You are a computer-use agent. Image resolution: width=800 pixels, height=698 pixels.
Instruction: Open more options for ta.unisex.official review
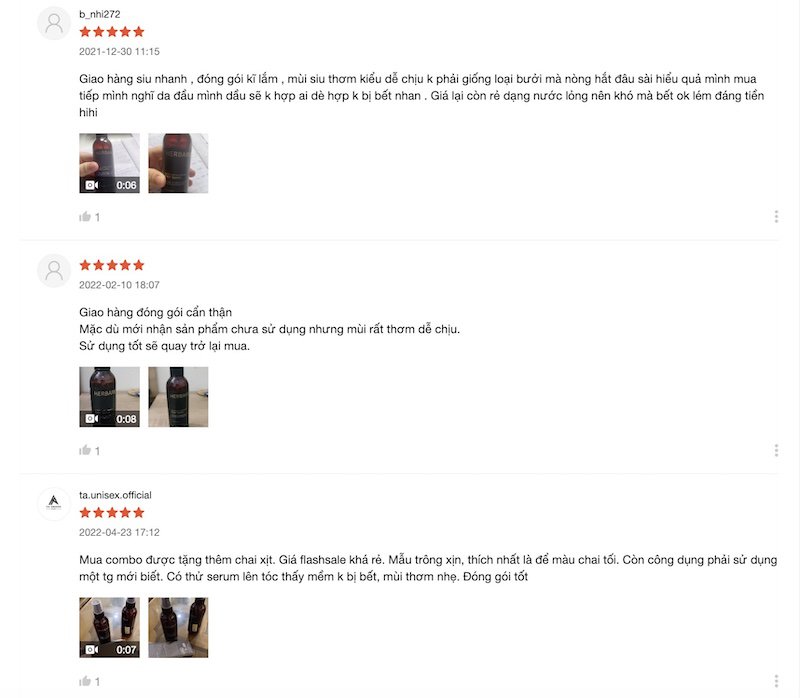776,681
